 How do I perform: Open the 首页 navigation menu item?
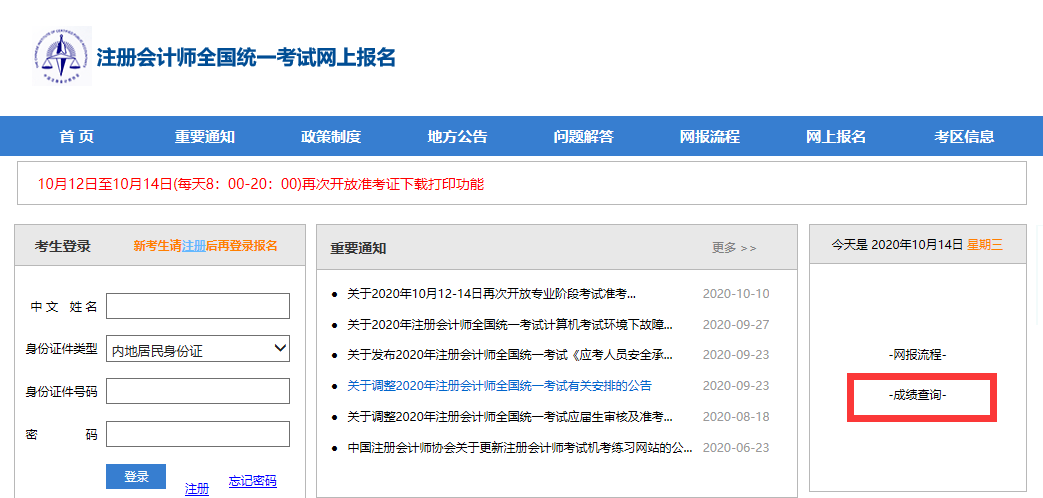[77, 137]
